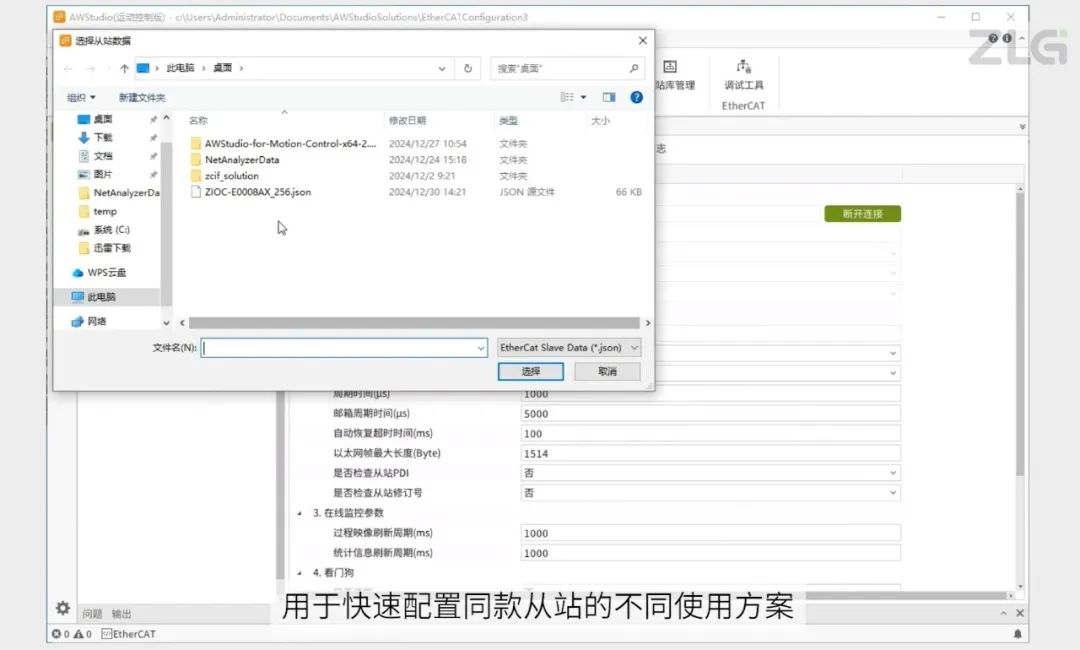Click the back arrow in file dialog
Image resolution: width=1080 pixels, height=650 pixels.
pos(68,68)
